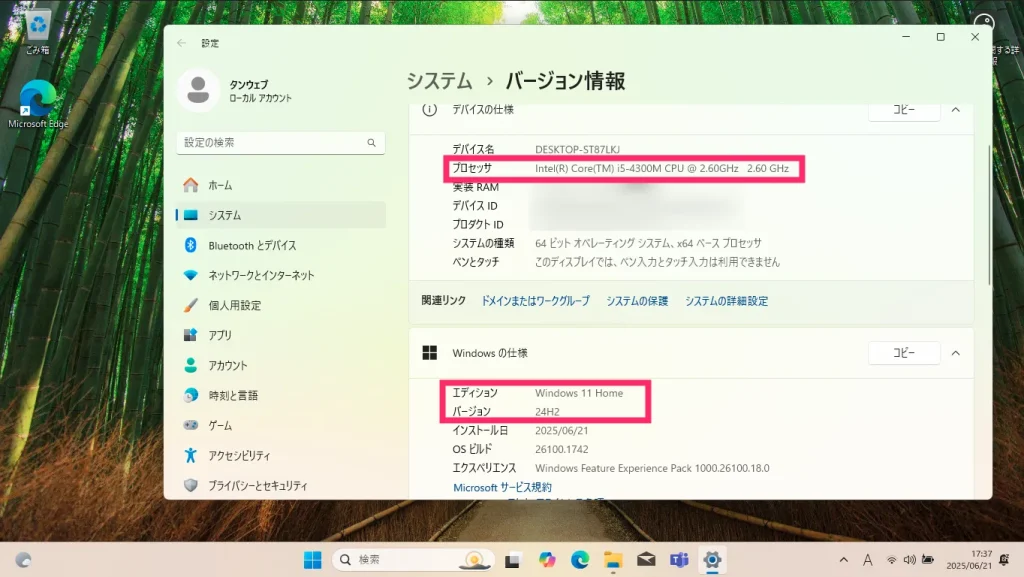Open File Explorer from the taskbar

click(x=613, y=560)
